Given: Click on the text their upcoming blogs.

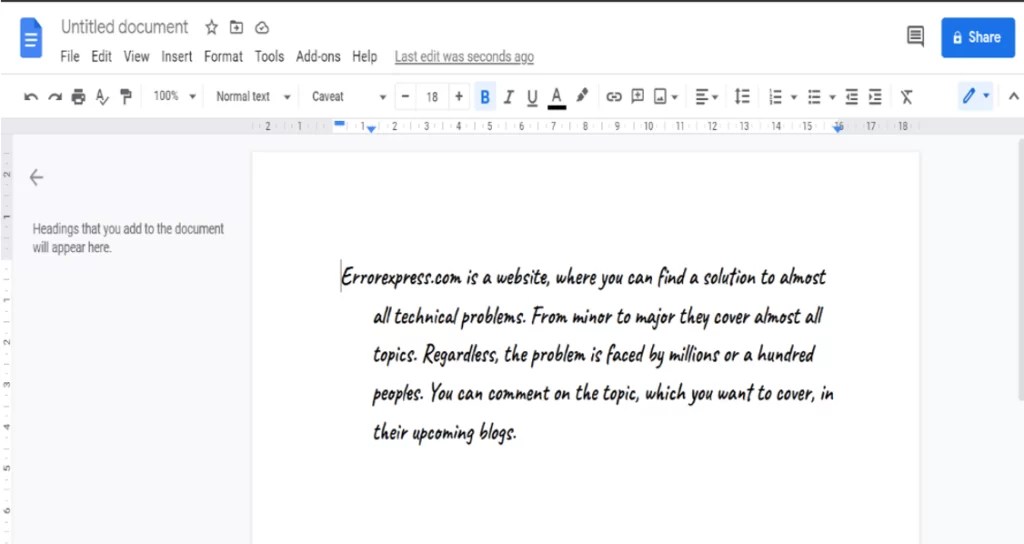Looking at the screenshot, I should coord(445,432).
